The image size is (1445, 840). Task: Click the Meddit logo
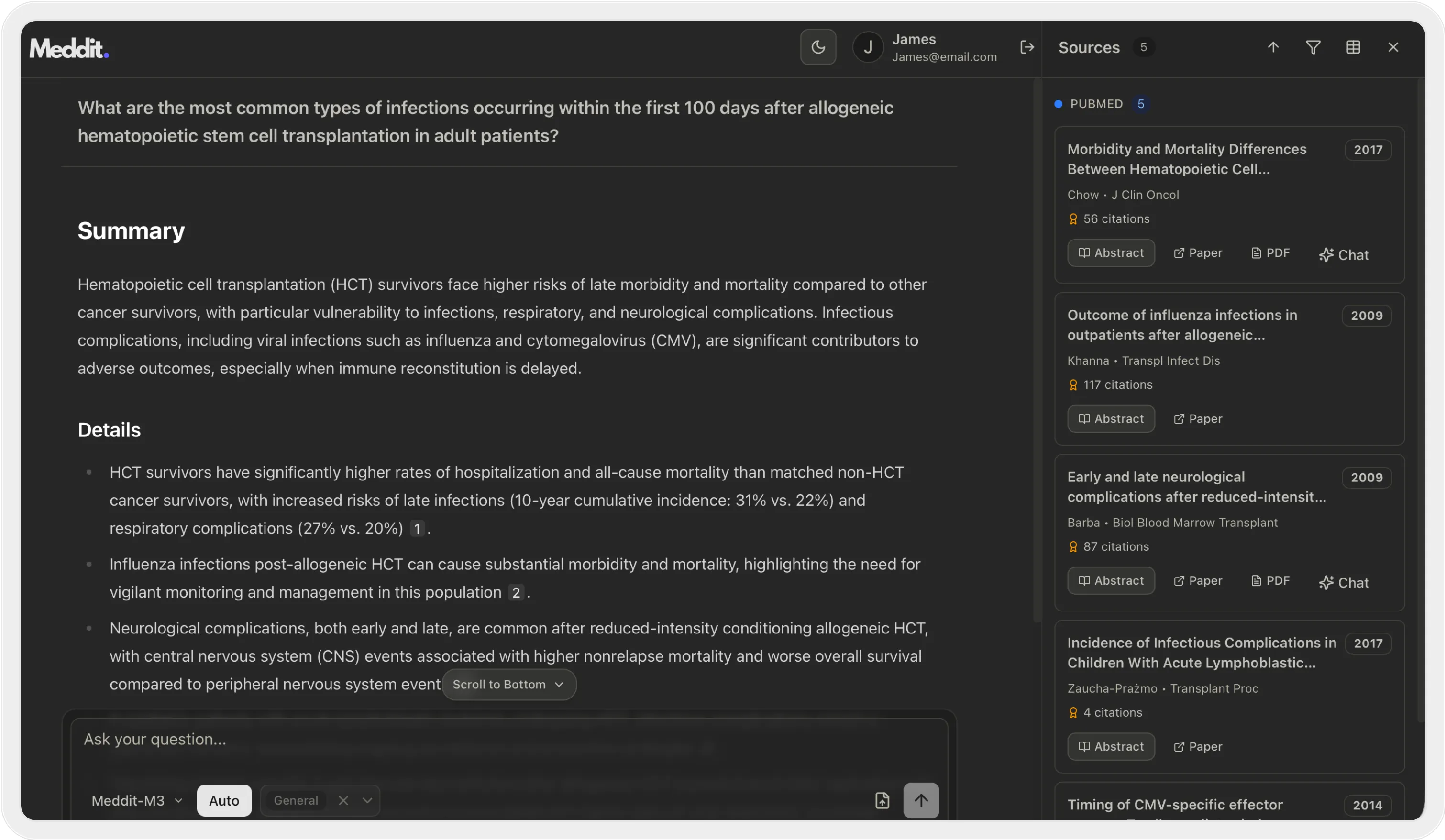pyautogui.click(x=69, y=48)
